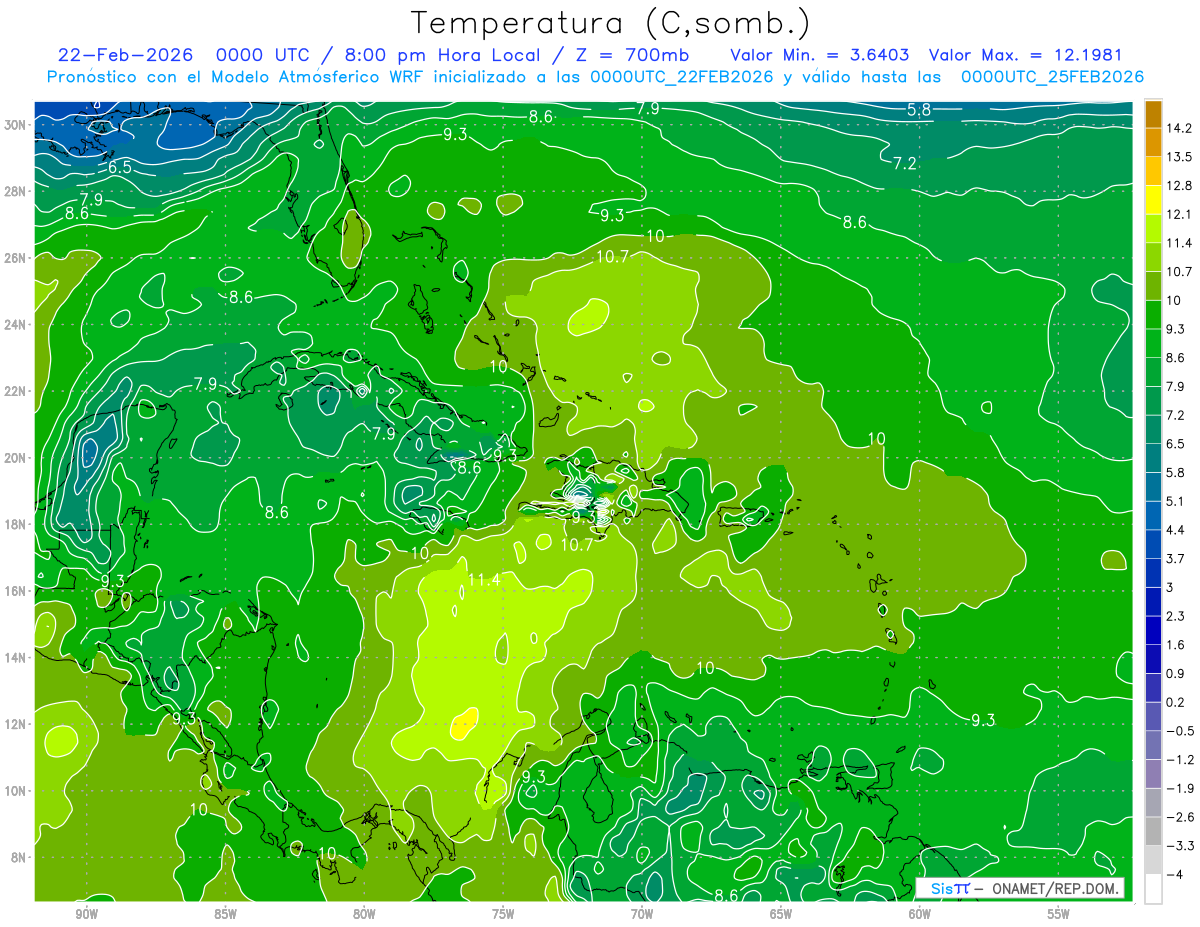Click the 2.3 value on the color scale

(x=1175, y=616)
